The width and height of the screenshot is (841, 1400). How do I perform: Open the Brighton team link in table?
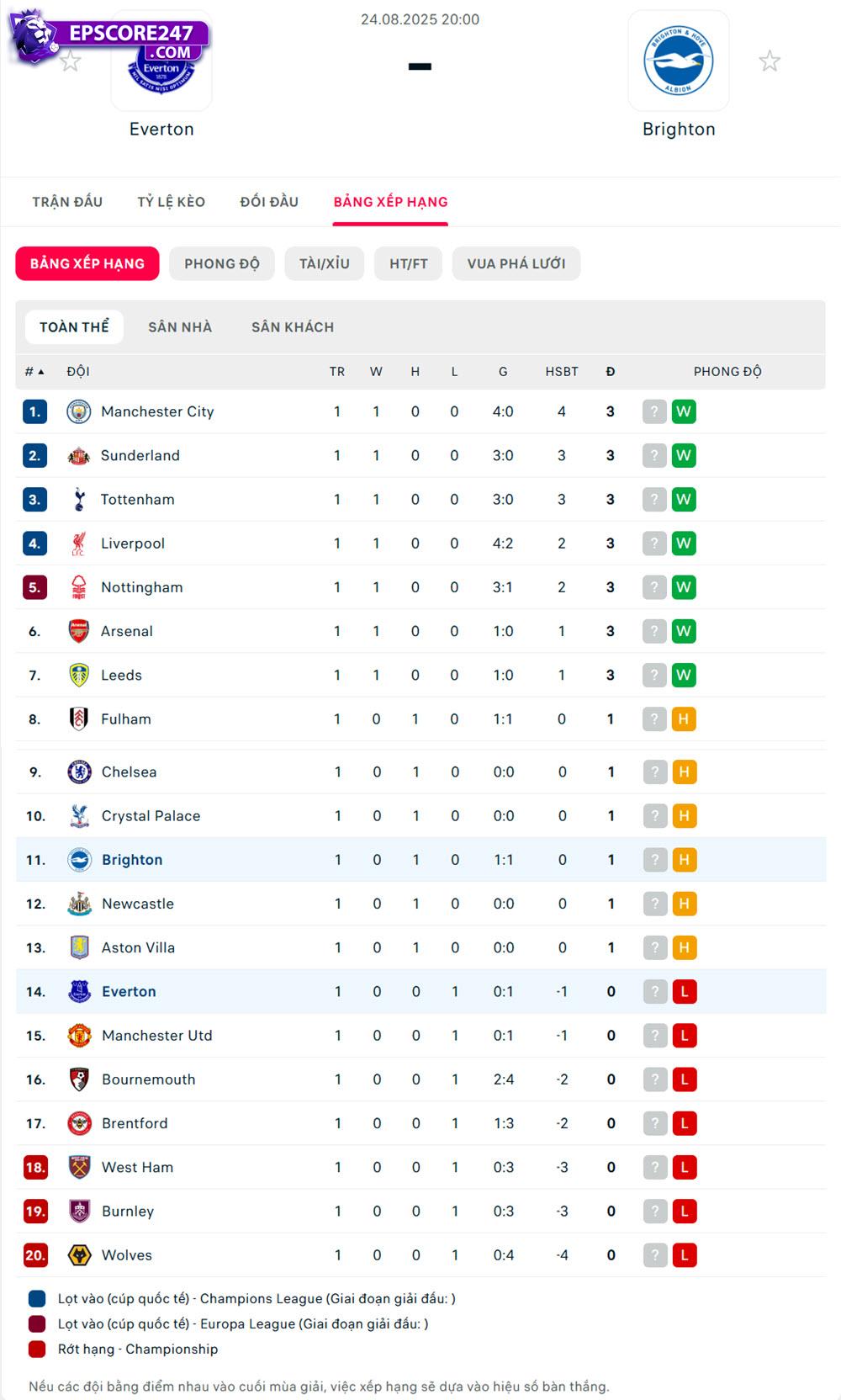click(x=132, y=860)
